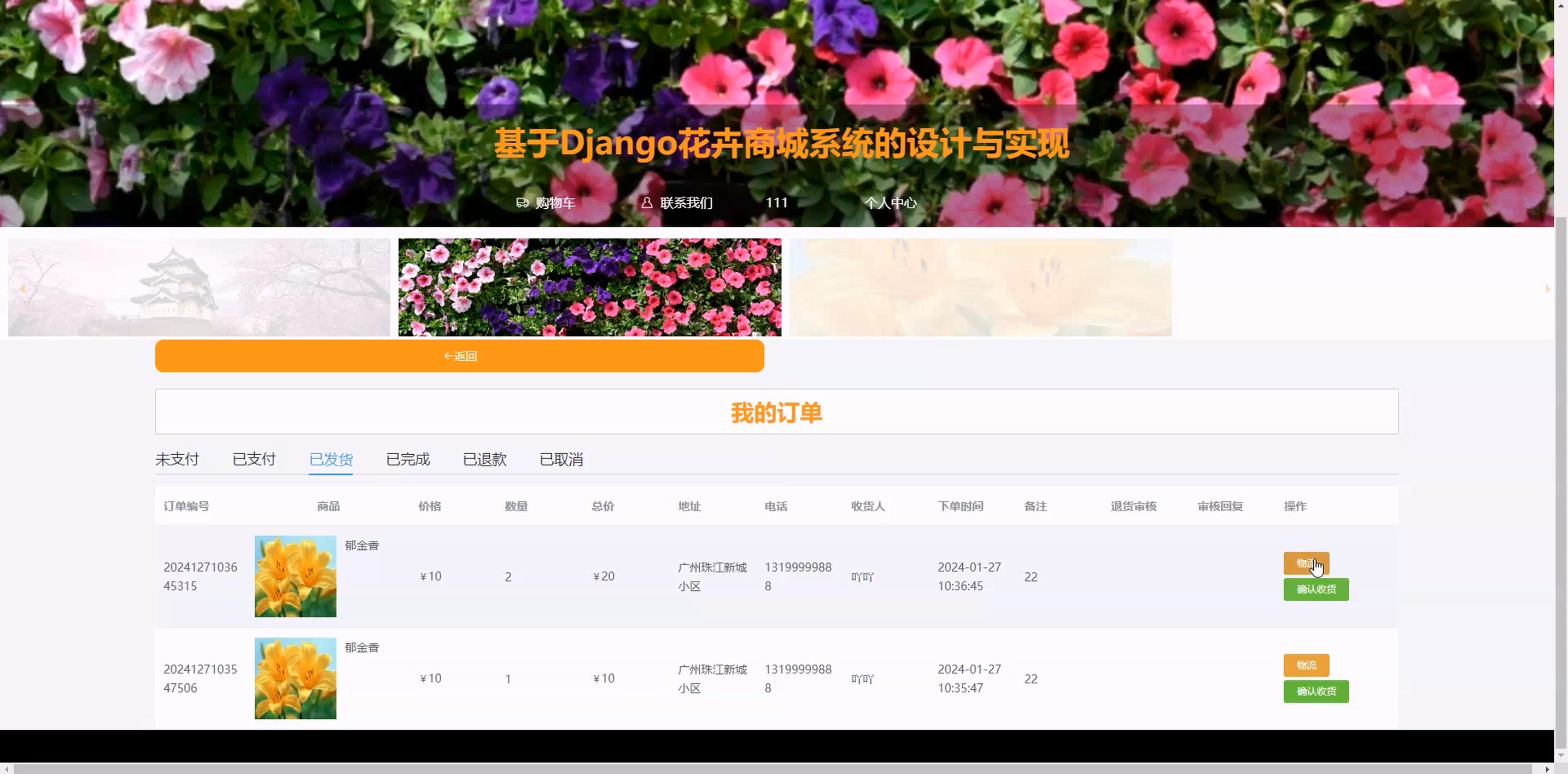Click the 电话 column header
Viewport: 1568px width, 774px height.
click(776, 506)
